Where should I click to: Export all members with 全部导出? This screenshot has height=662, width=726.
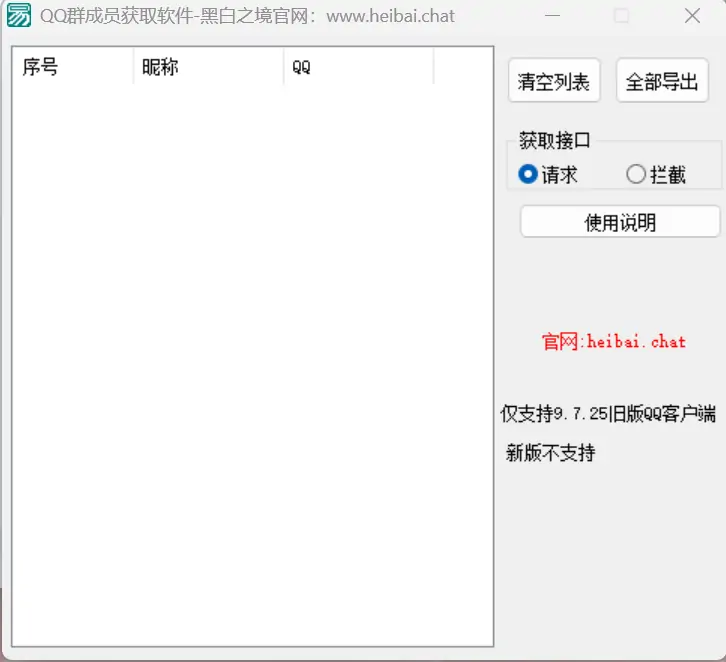click(x=662, y=82)
